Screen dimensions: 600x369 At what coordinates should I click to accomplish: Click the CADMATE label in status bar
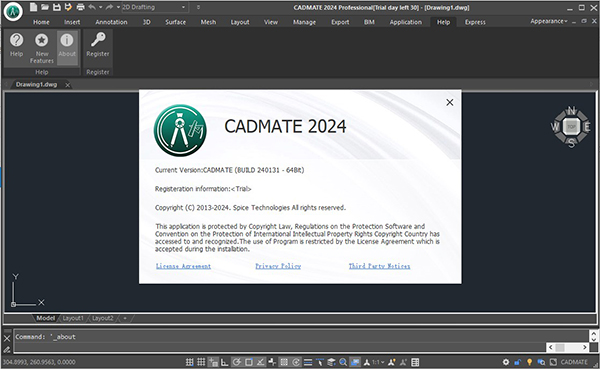(574, 362)
